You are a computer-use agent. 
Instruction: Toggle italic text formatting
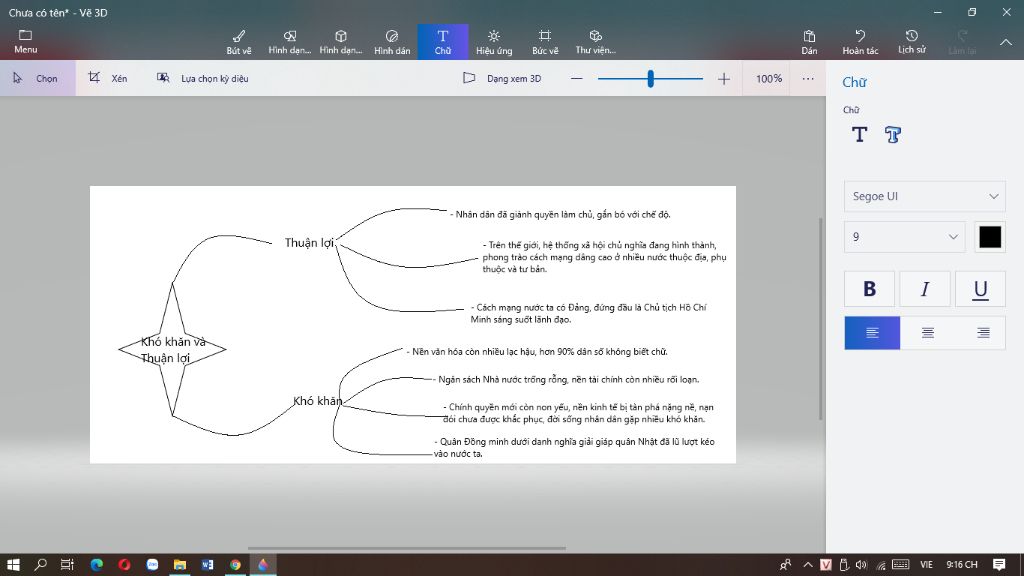tap(925, 289)
